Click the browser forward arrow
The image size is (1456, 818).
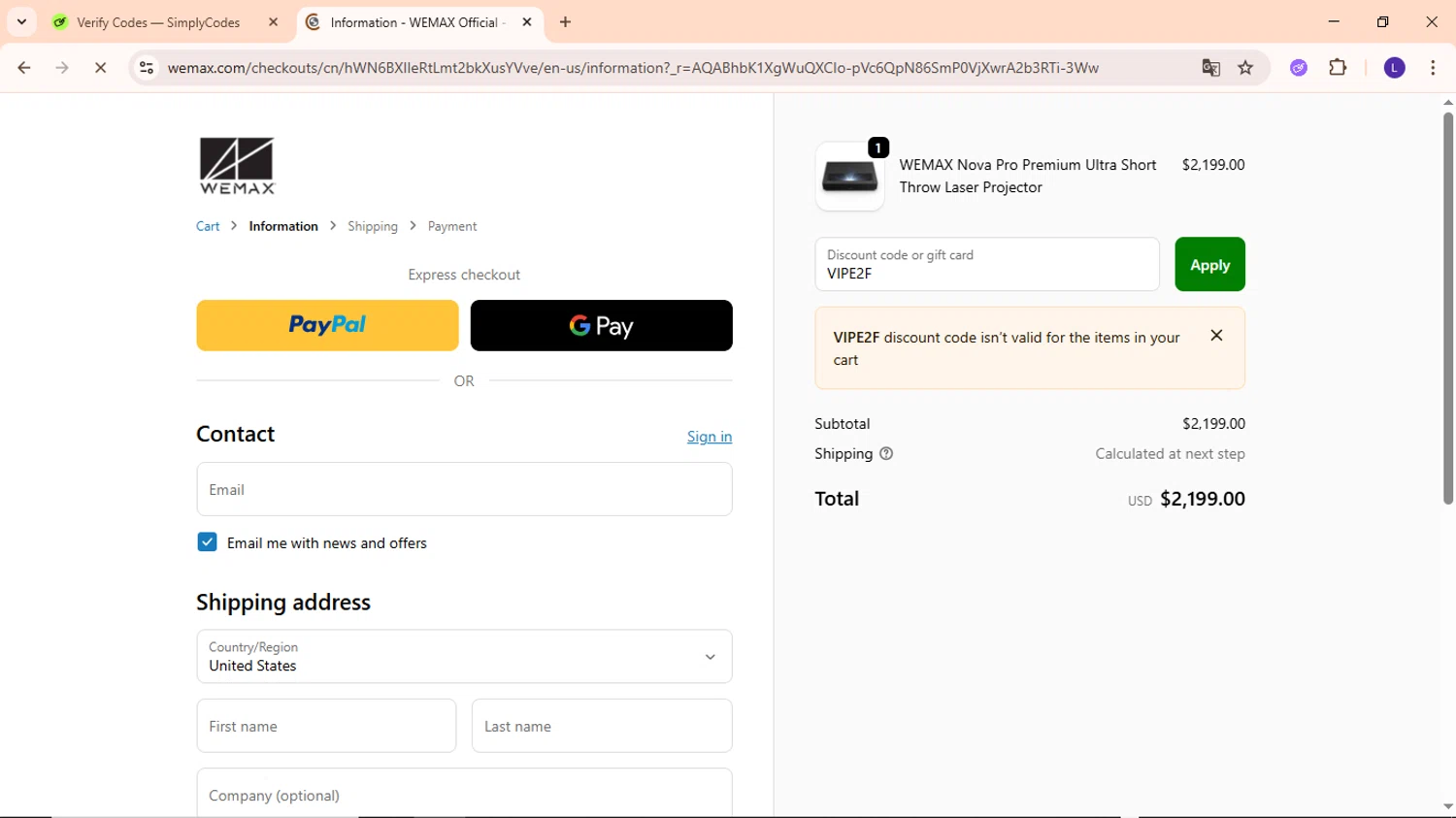click(x=62, y=68)
